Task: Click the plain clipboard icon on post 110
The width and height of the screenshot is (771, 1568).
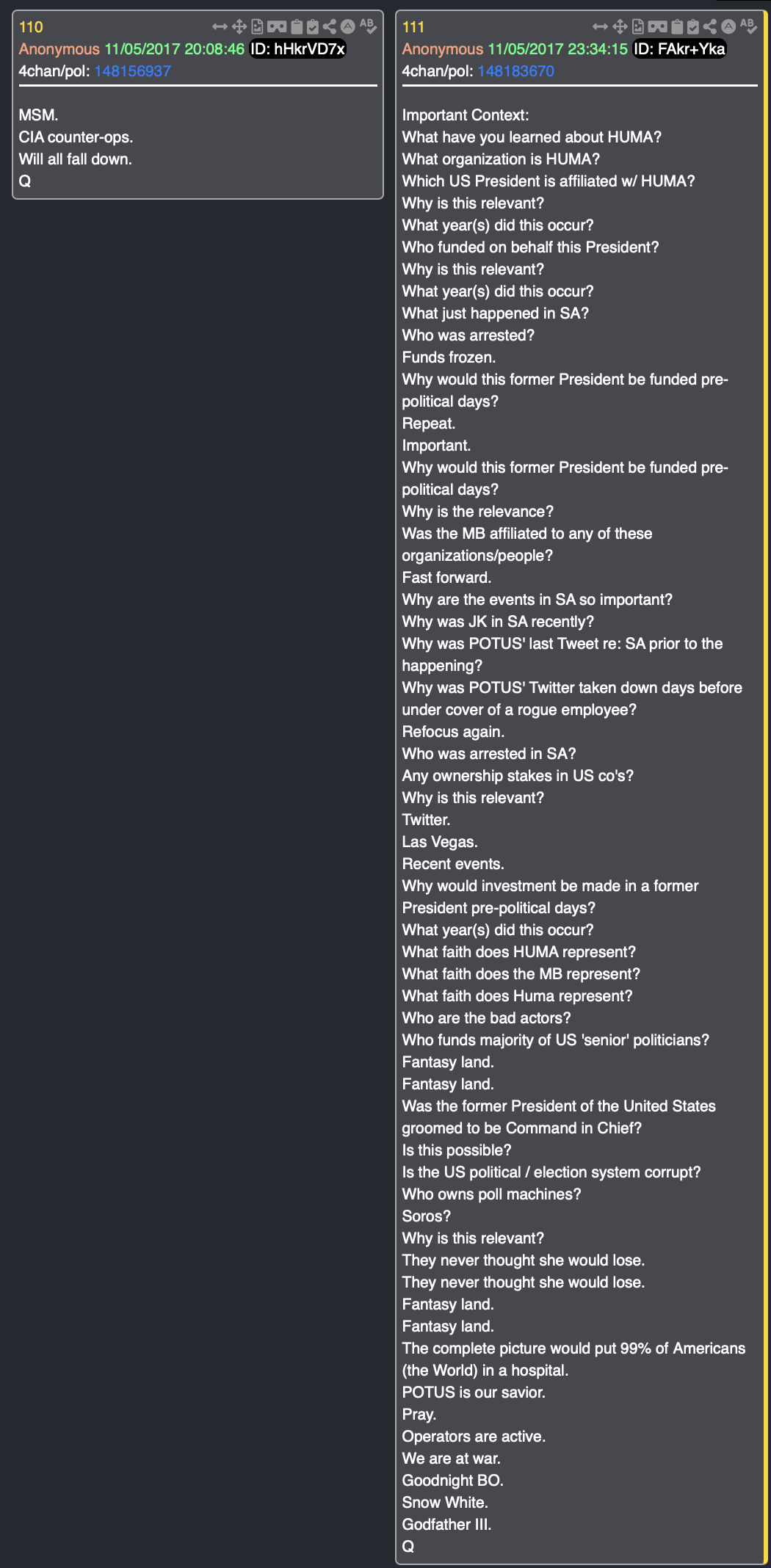Action: [x=297, y=27]
